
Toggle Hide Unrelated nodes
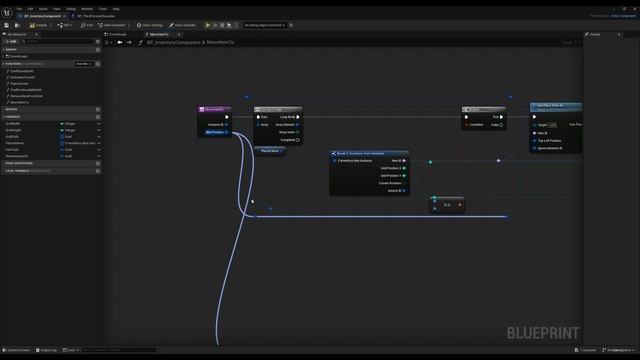pyautogui.click(x=112, y=25)
